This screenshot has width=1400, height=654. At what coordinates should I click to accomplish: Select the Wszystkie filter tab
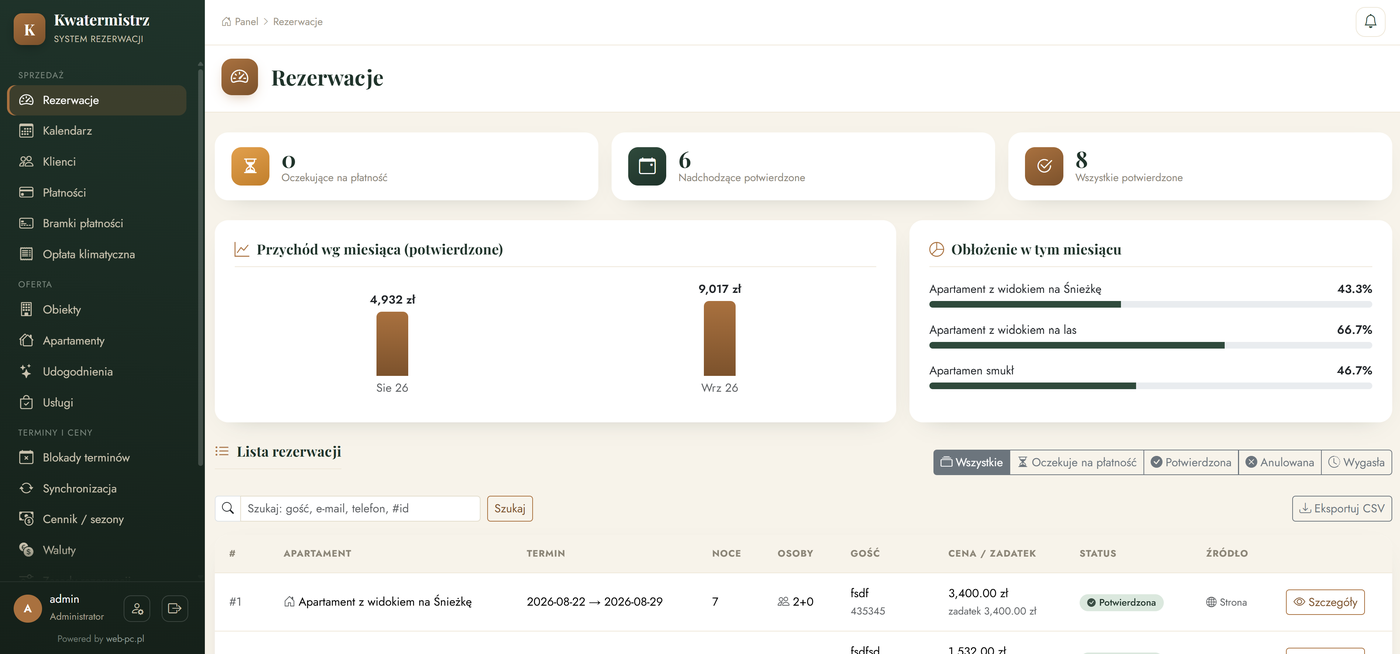point(972,462)
